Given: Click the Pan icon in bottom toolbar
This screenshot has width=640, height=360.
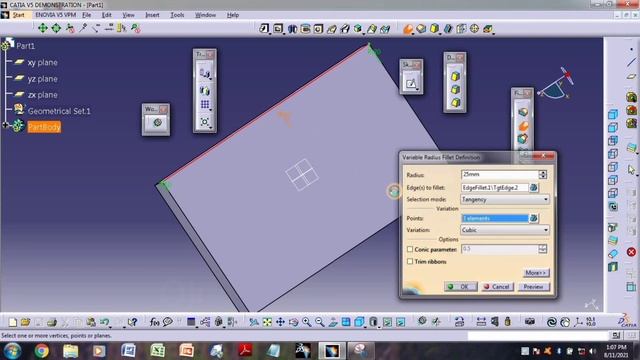Looking at the screenshot, I should click(x=280, y=322).
